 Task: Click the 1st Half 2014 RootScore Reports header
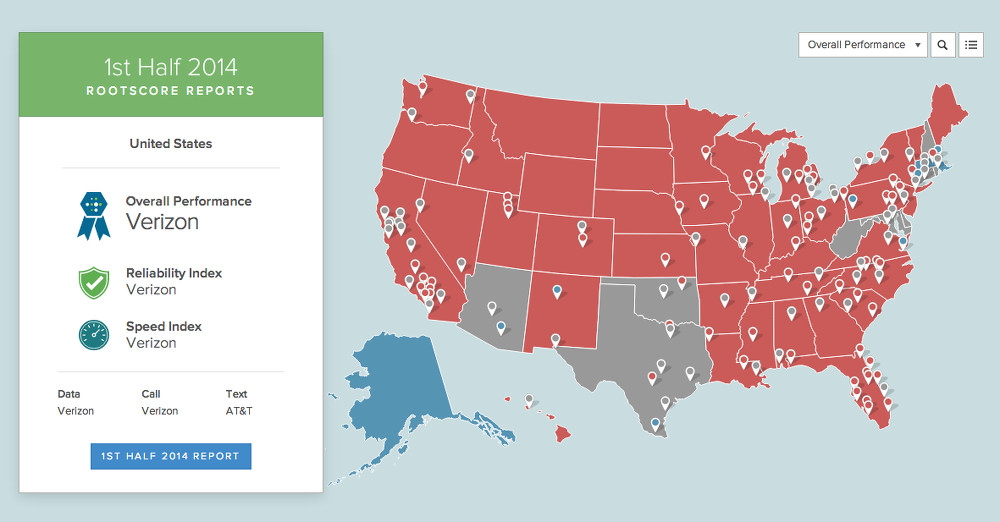171,76
